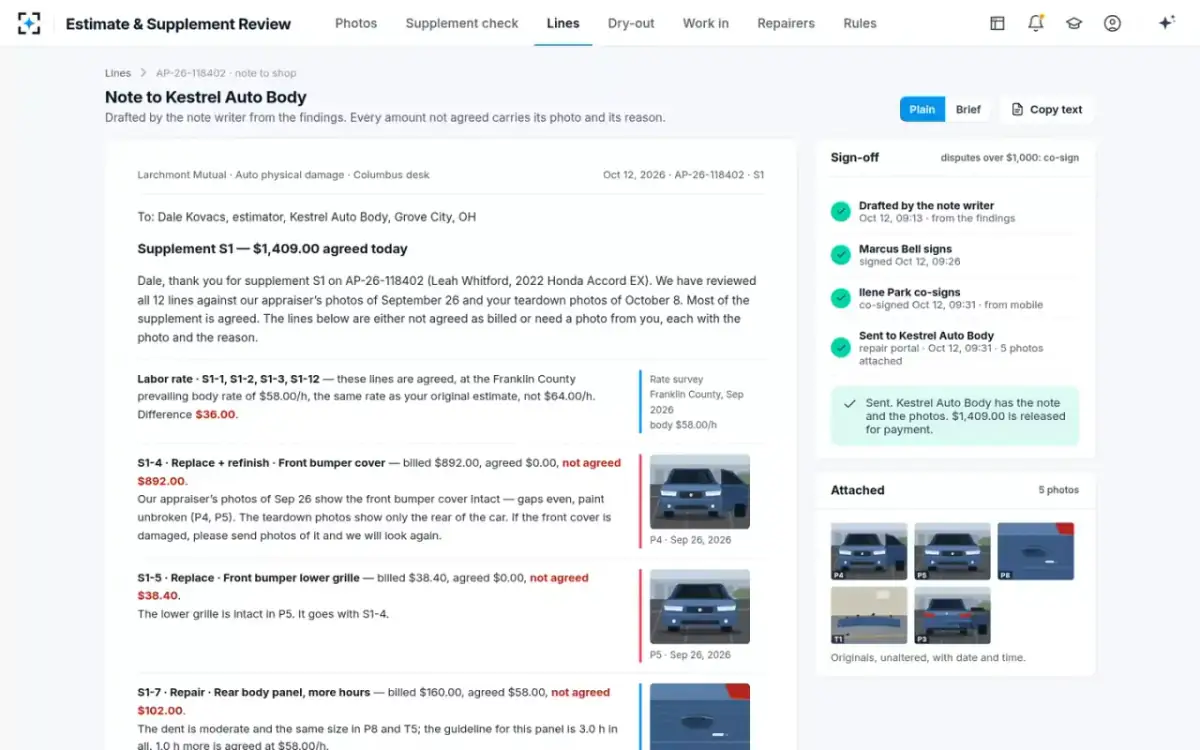
Task: Open the S1-5 lower grille photo
Action: [x=700, y=606]
